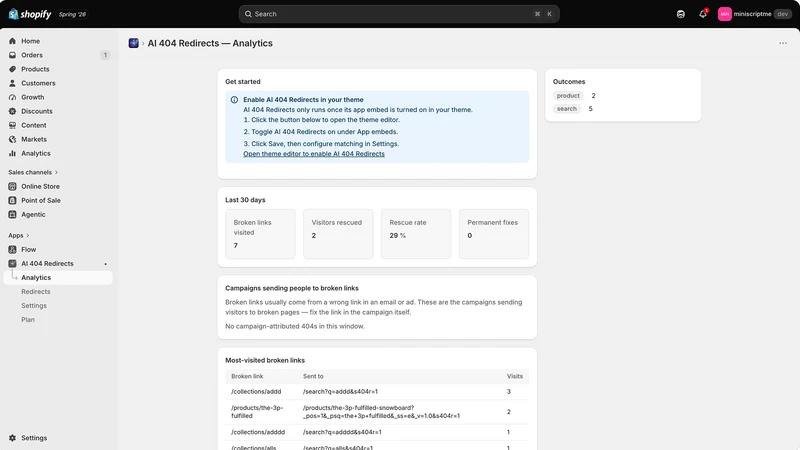This screenshot has width=800, height=450.
Task: Expand the Apps section chevron
Action: [28, 236]
